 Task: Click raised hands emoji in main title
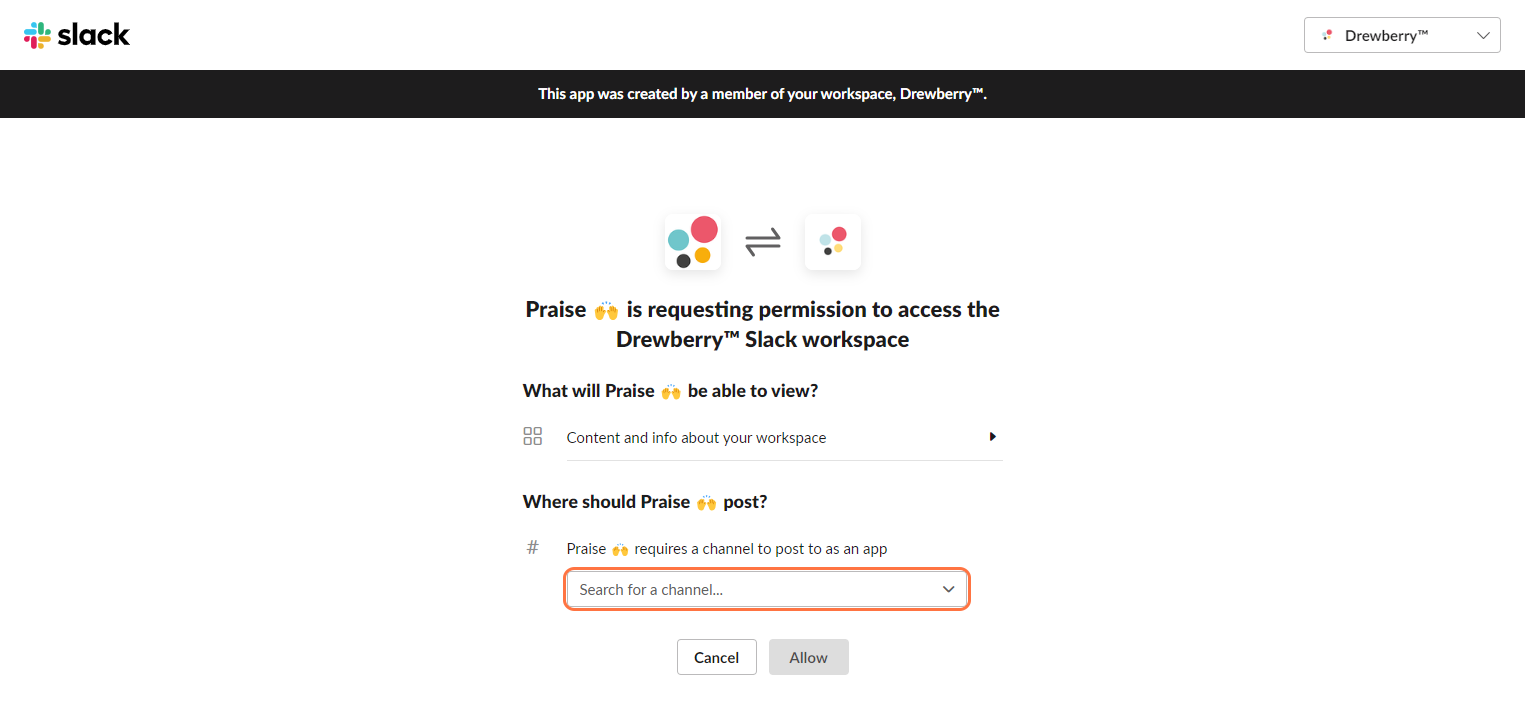(x=606, y=310)
